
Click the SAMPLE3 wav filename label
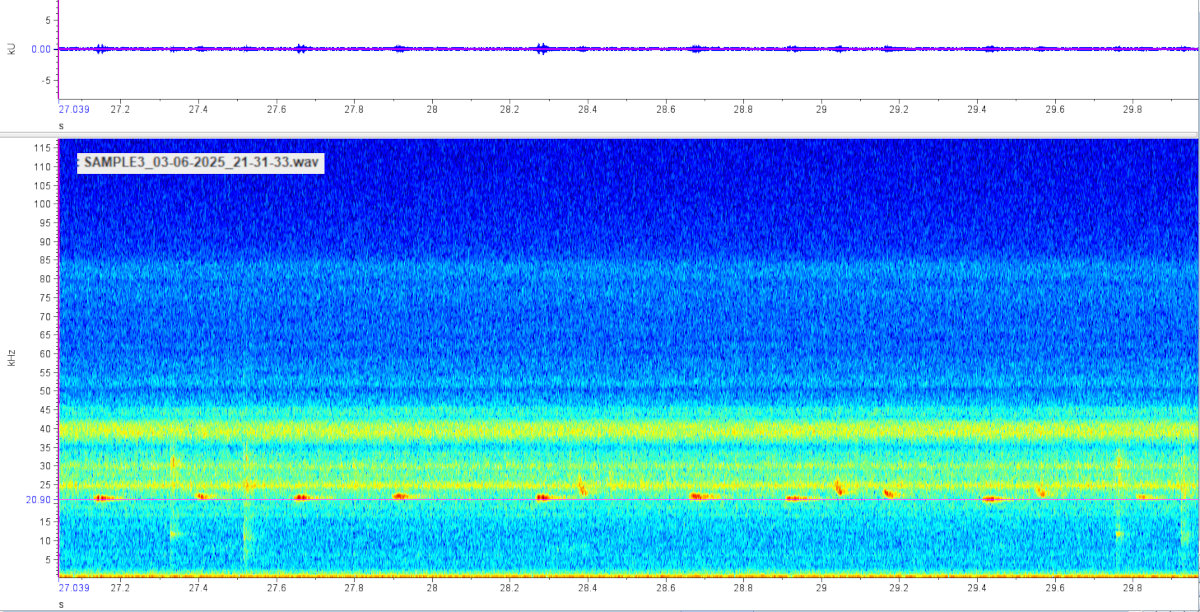click(x=200, y=161)
